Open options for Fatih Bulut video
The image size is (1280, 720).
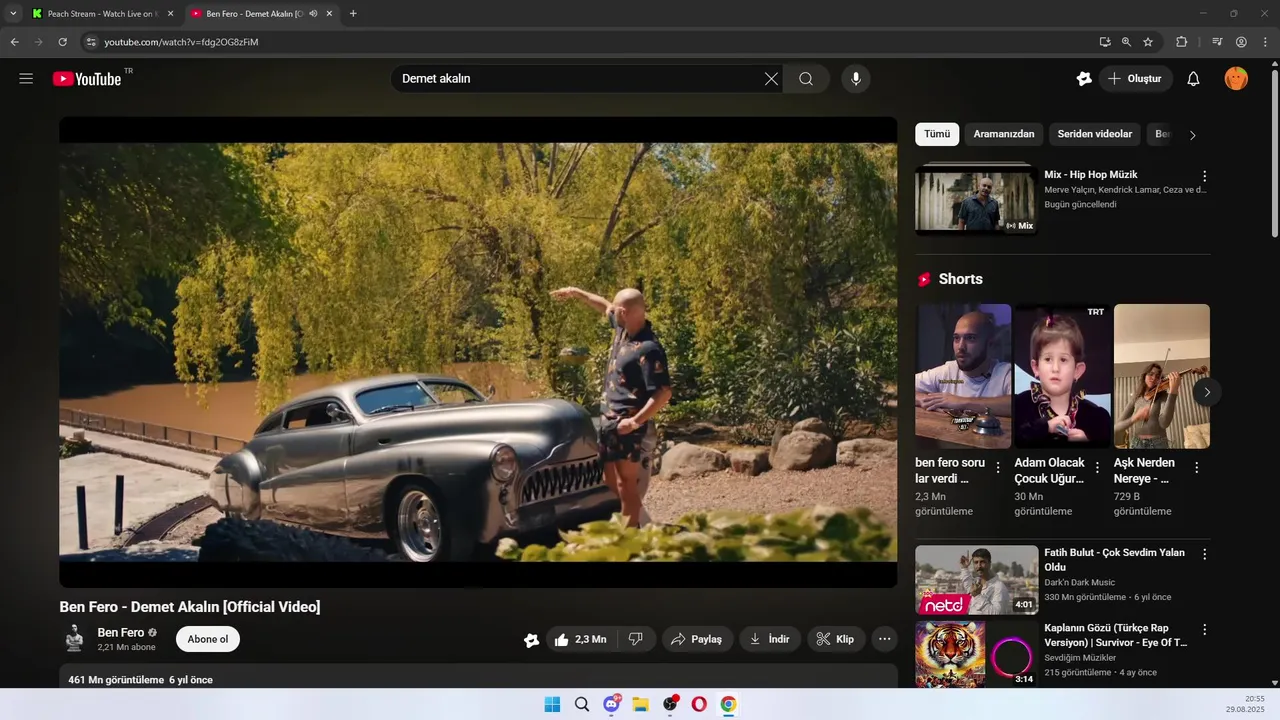tap(1204, 554)
